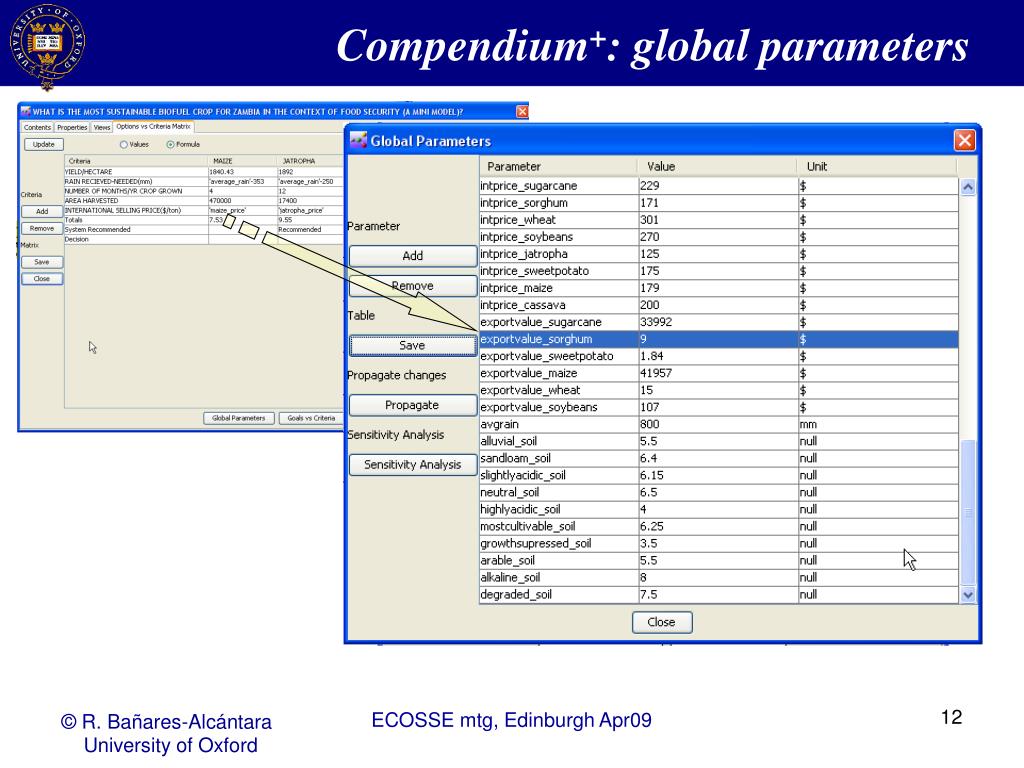Click Save under Matrix in matrix window
Screen dimensions: 1024x768
pyautogui.click(x=42, y=262)
